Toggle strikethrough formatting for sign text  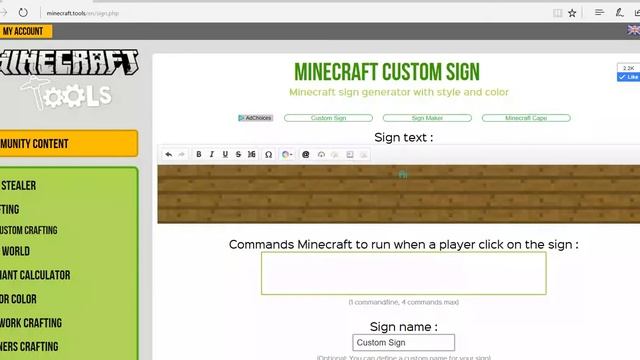238,154
